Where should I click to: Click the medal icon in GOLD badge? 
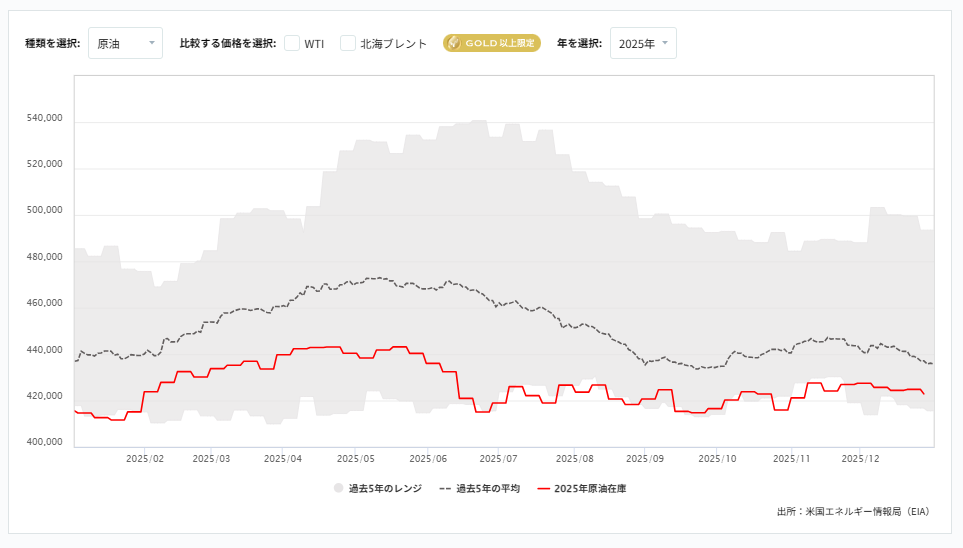pyautogui.click(x=454, y=43)
